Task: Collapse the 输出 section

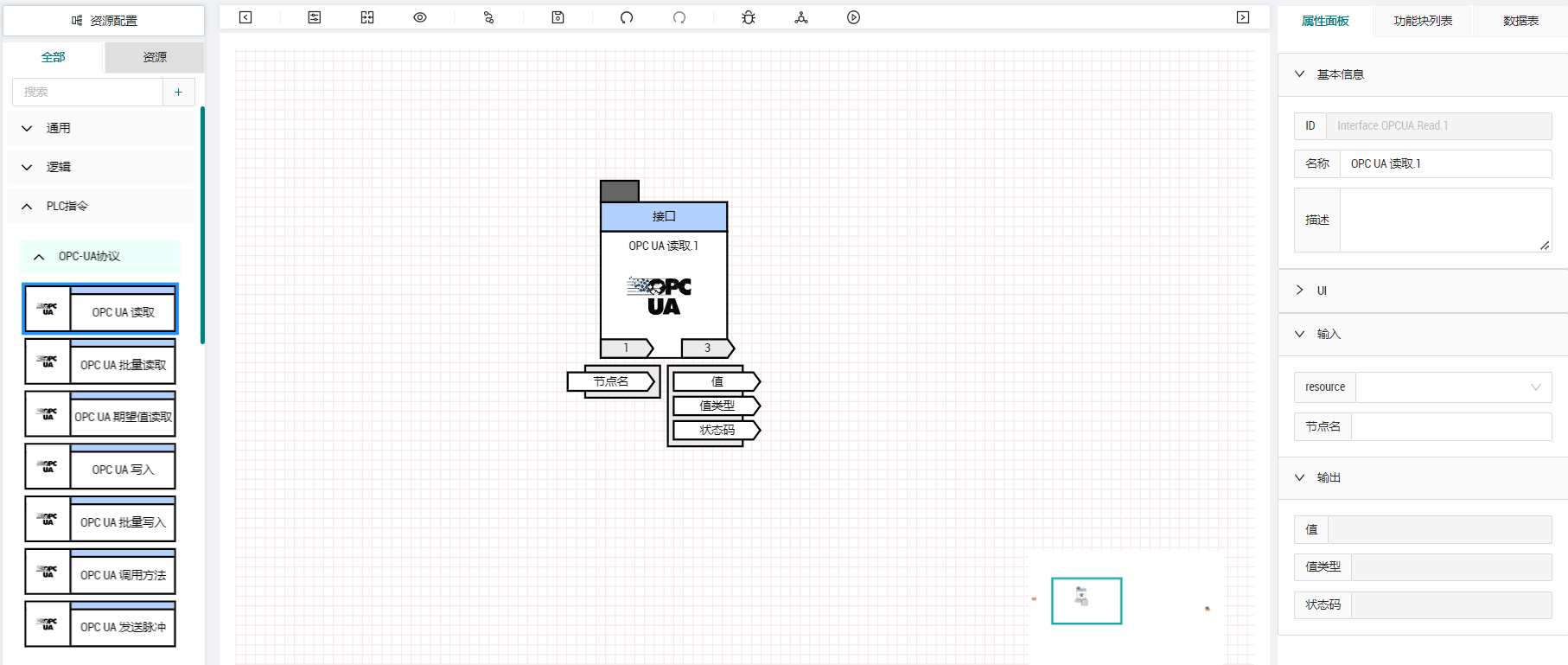Action: (1423, 477)
